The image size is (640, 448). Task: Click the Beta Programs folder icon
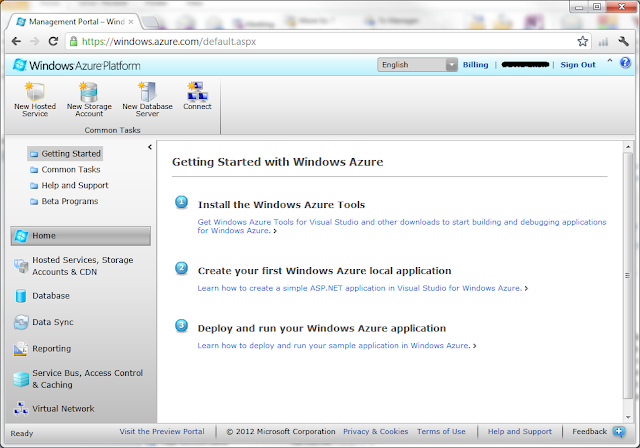(34, 202)
